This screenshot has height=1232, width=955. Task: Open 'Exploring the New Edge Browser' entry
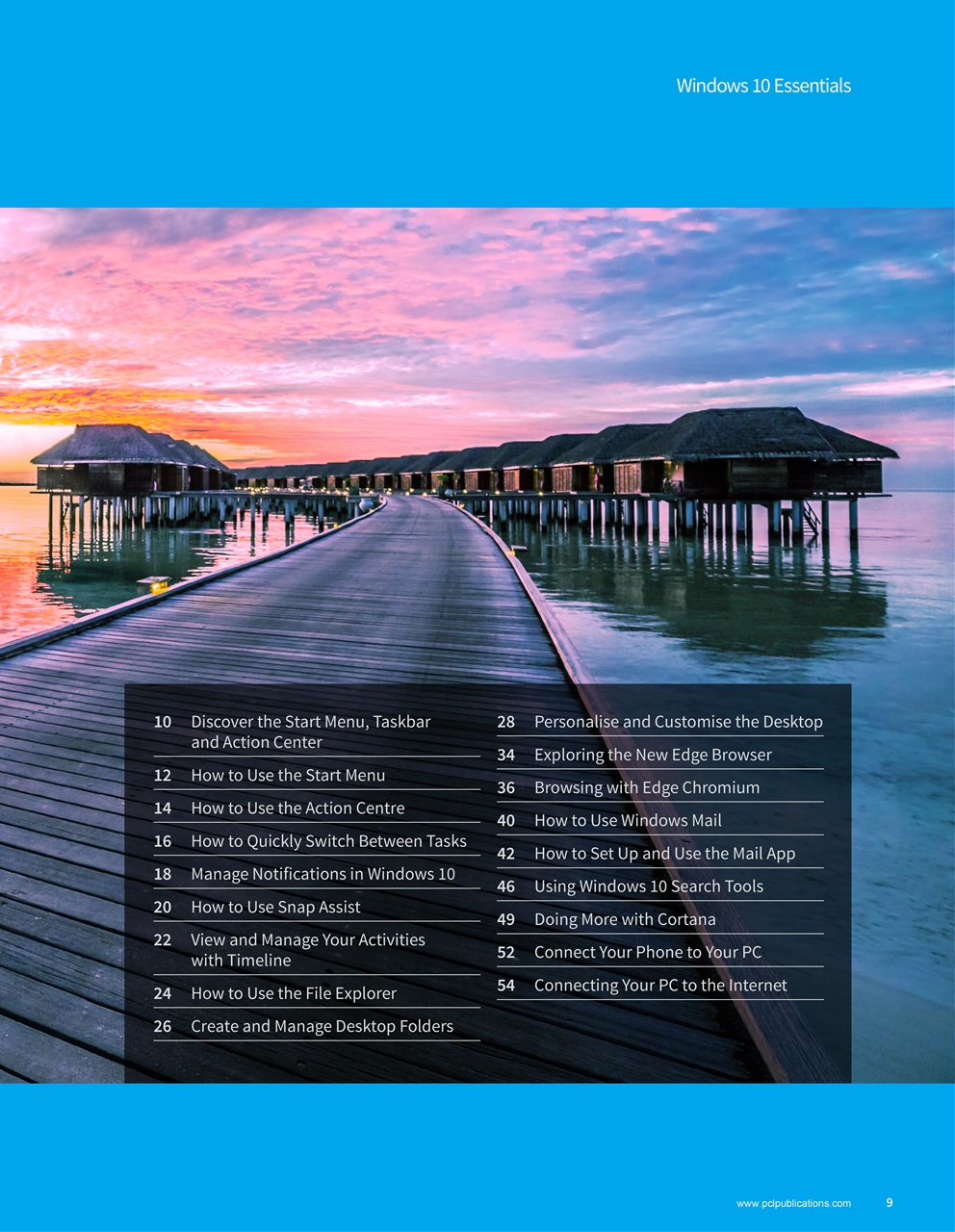(x=653, y=755)
